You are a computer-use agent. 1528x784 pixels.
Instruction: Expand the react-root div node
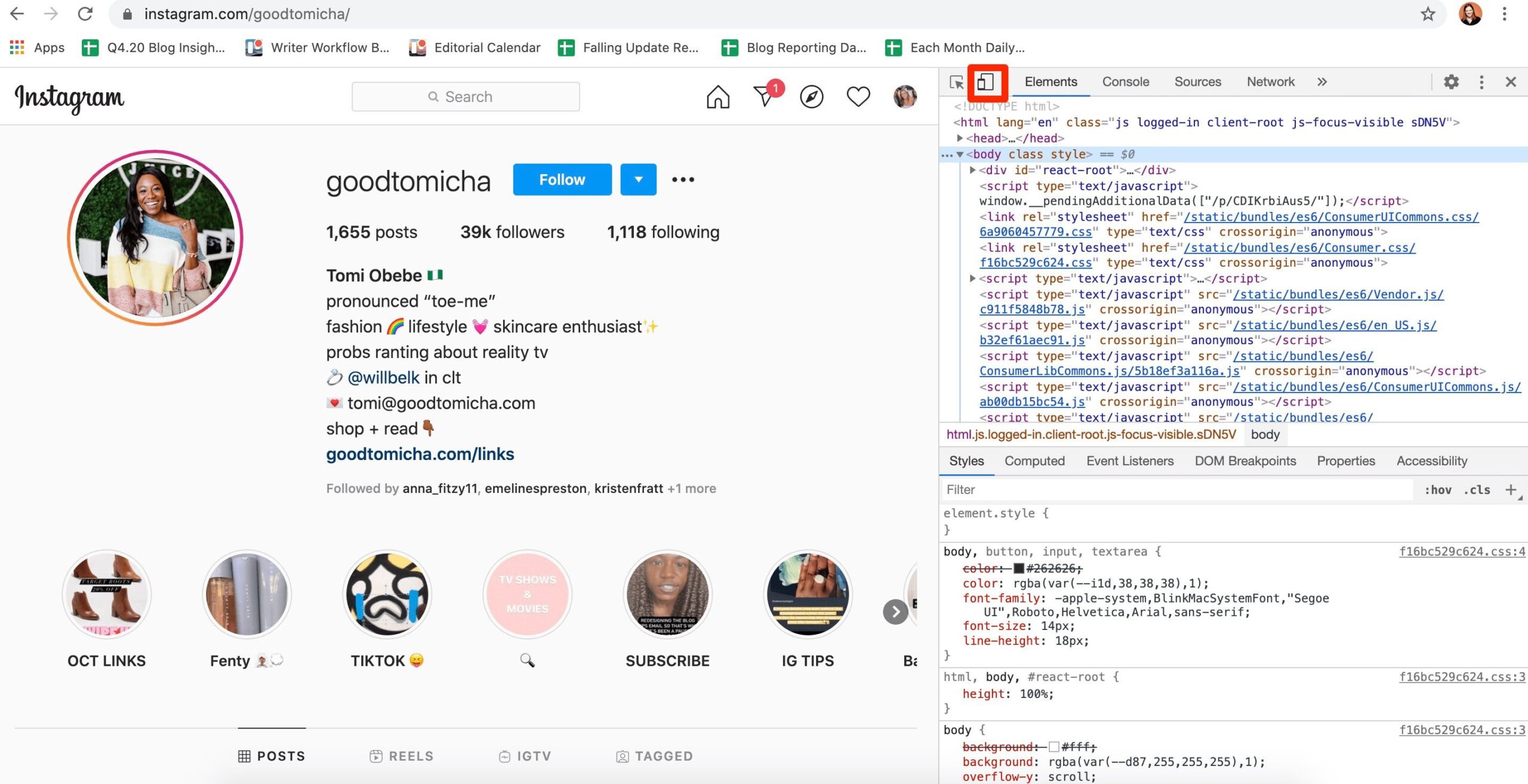972,170
